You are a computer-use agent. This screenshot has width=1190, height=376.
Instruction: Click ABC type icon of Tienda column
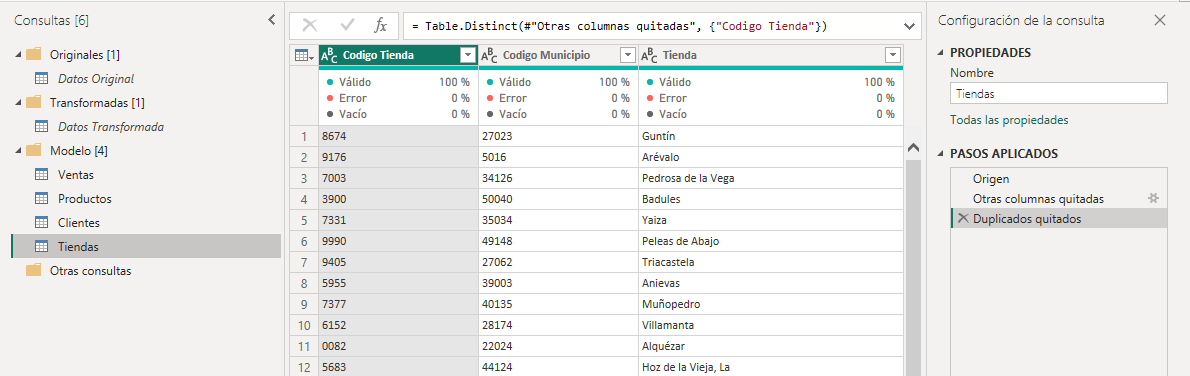649,55
